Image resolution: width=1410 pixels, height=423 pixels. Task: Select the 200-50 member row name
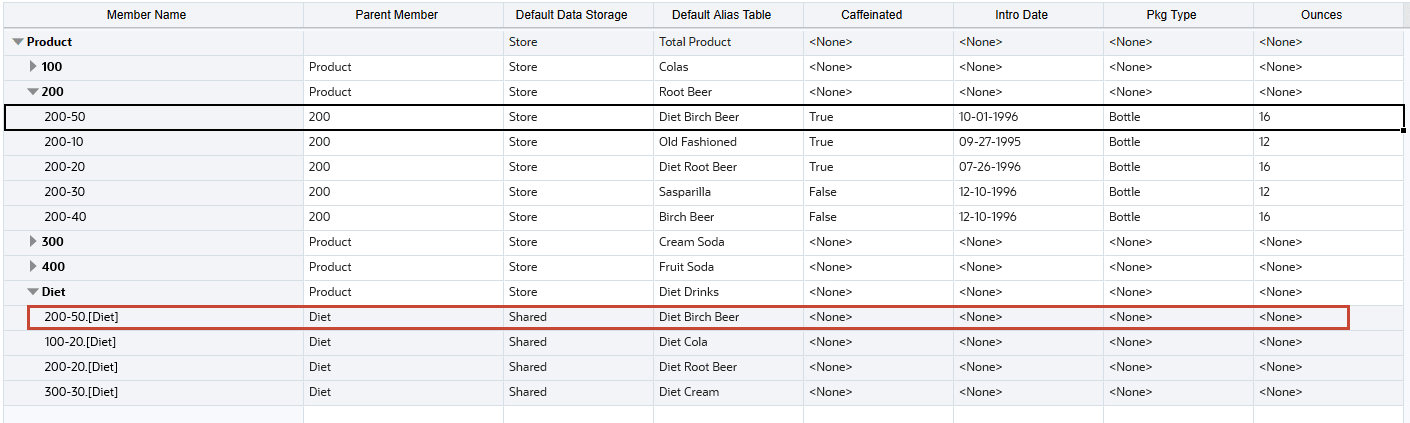coord(64,117)
